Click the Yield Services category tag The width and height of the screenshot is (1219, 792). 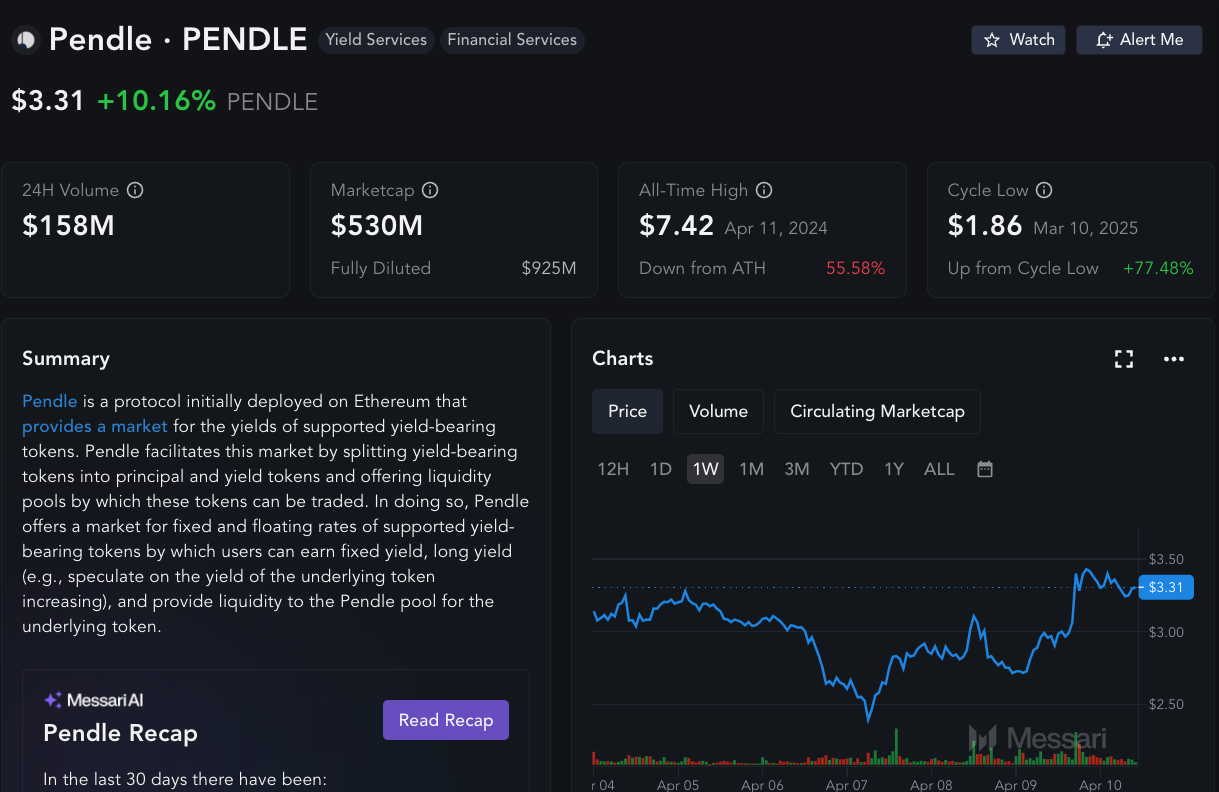pyautogui.click(x=376, y=40)
